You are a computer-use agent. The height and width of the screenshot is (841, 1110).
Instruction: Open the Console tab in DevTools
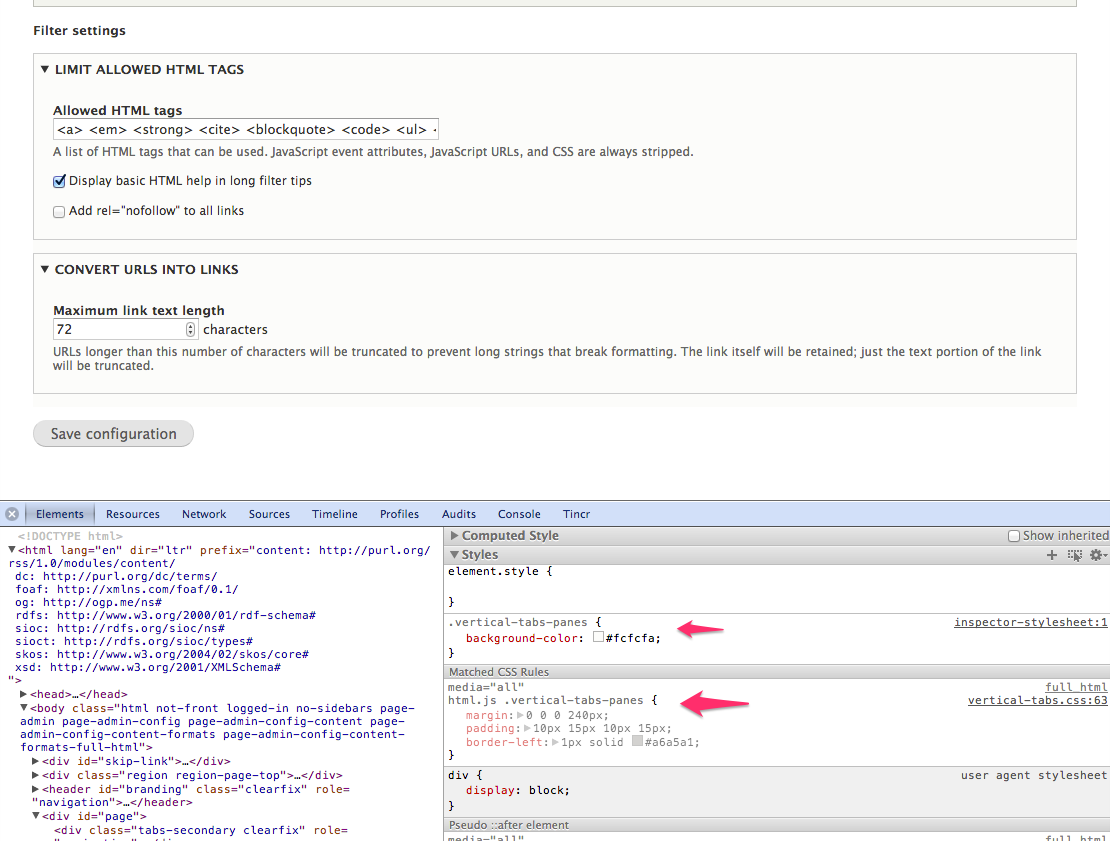518,513
